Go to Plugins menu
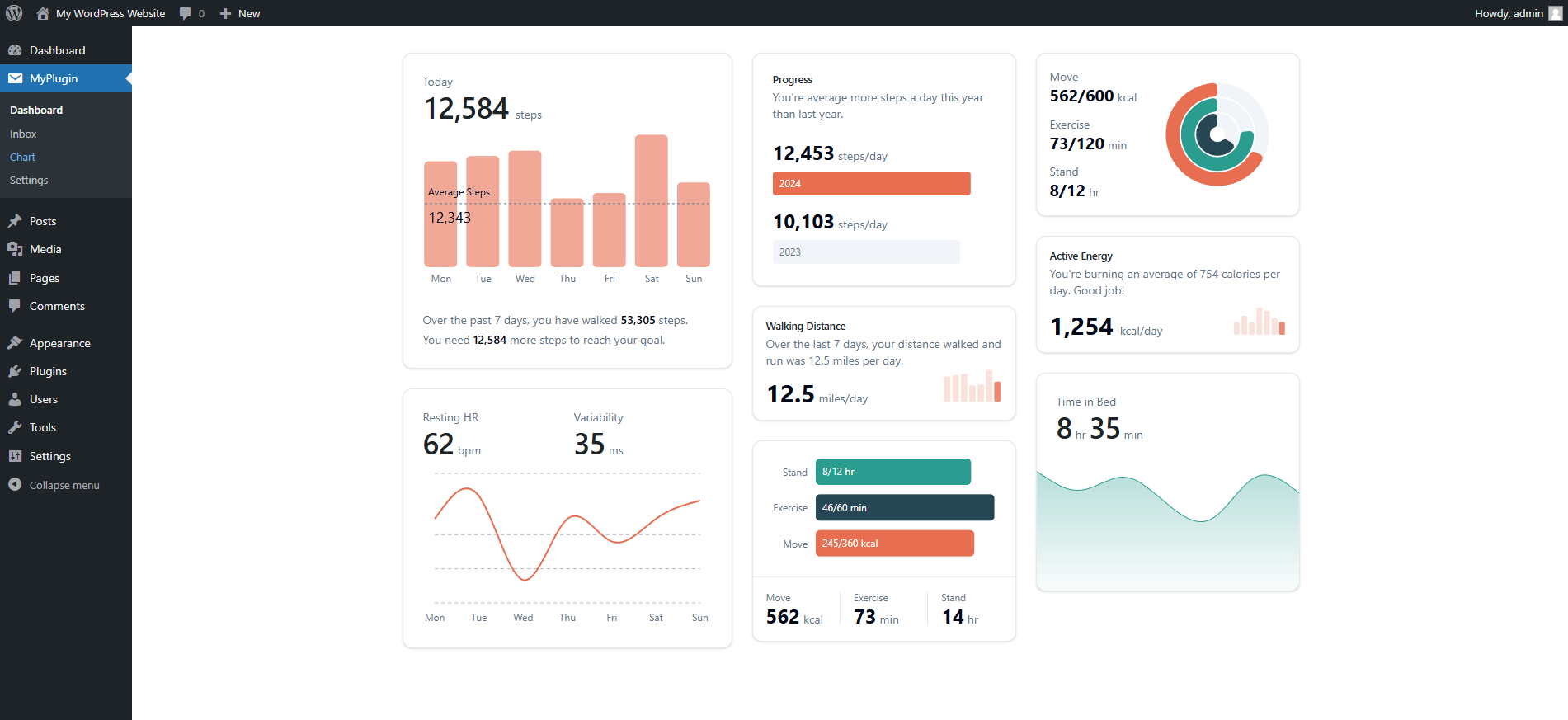This screenshot has height=720, width=1568. pyautogui.click(x=66, y=371)
